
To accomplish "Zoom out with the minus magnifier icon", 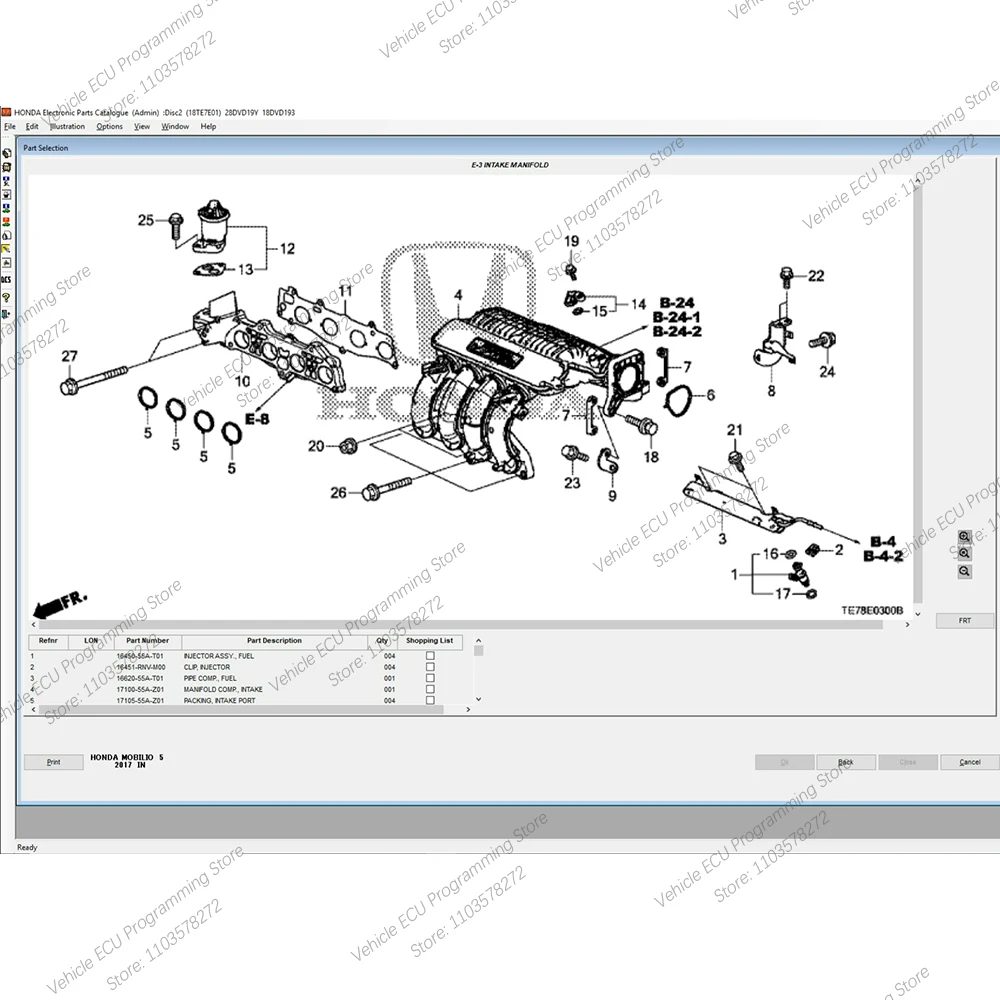I will tap(964, 571).
